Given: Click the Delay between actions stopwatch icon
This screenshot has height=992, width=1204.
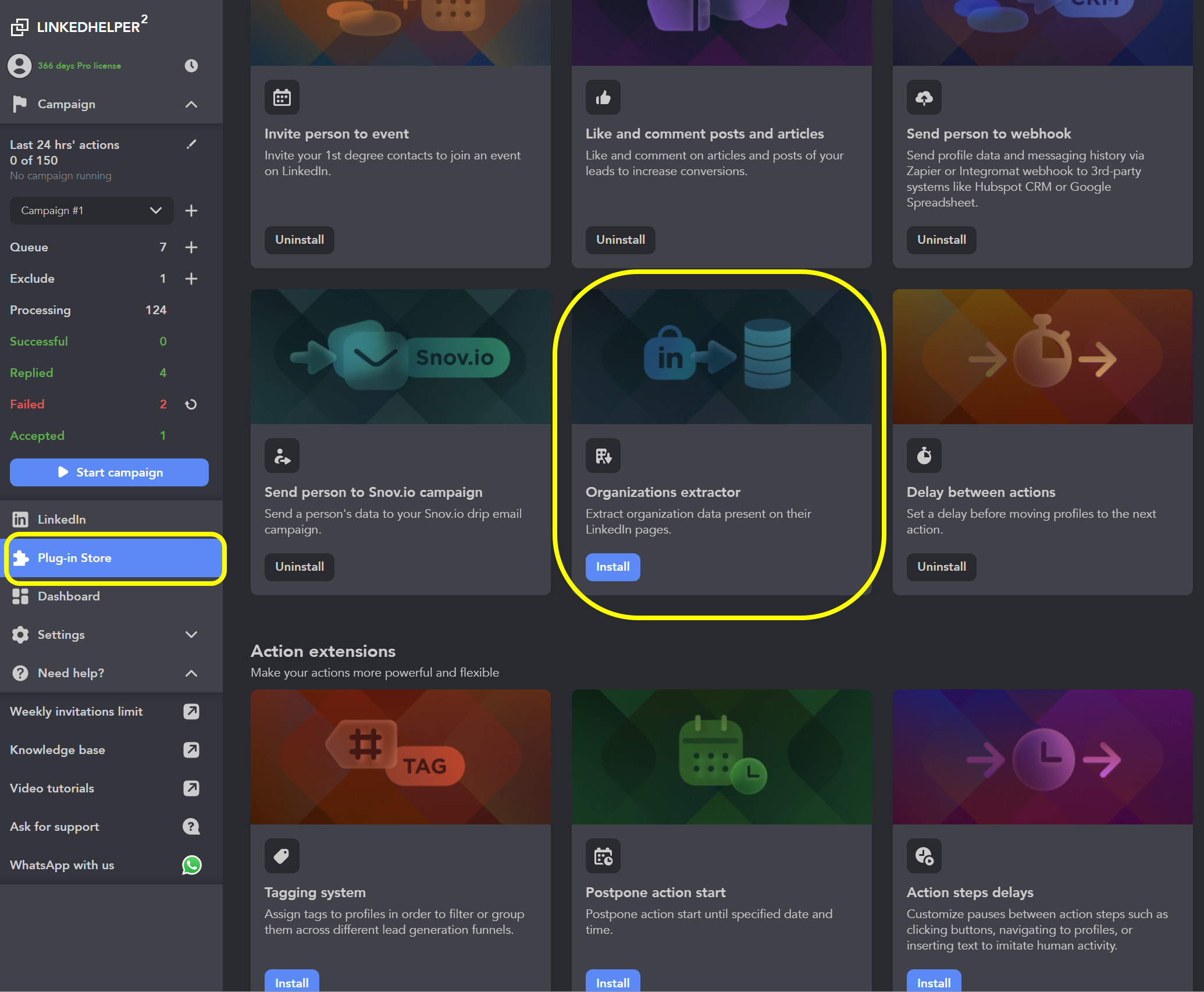Looking at the screenshot, I should coord(924,456).
